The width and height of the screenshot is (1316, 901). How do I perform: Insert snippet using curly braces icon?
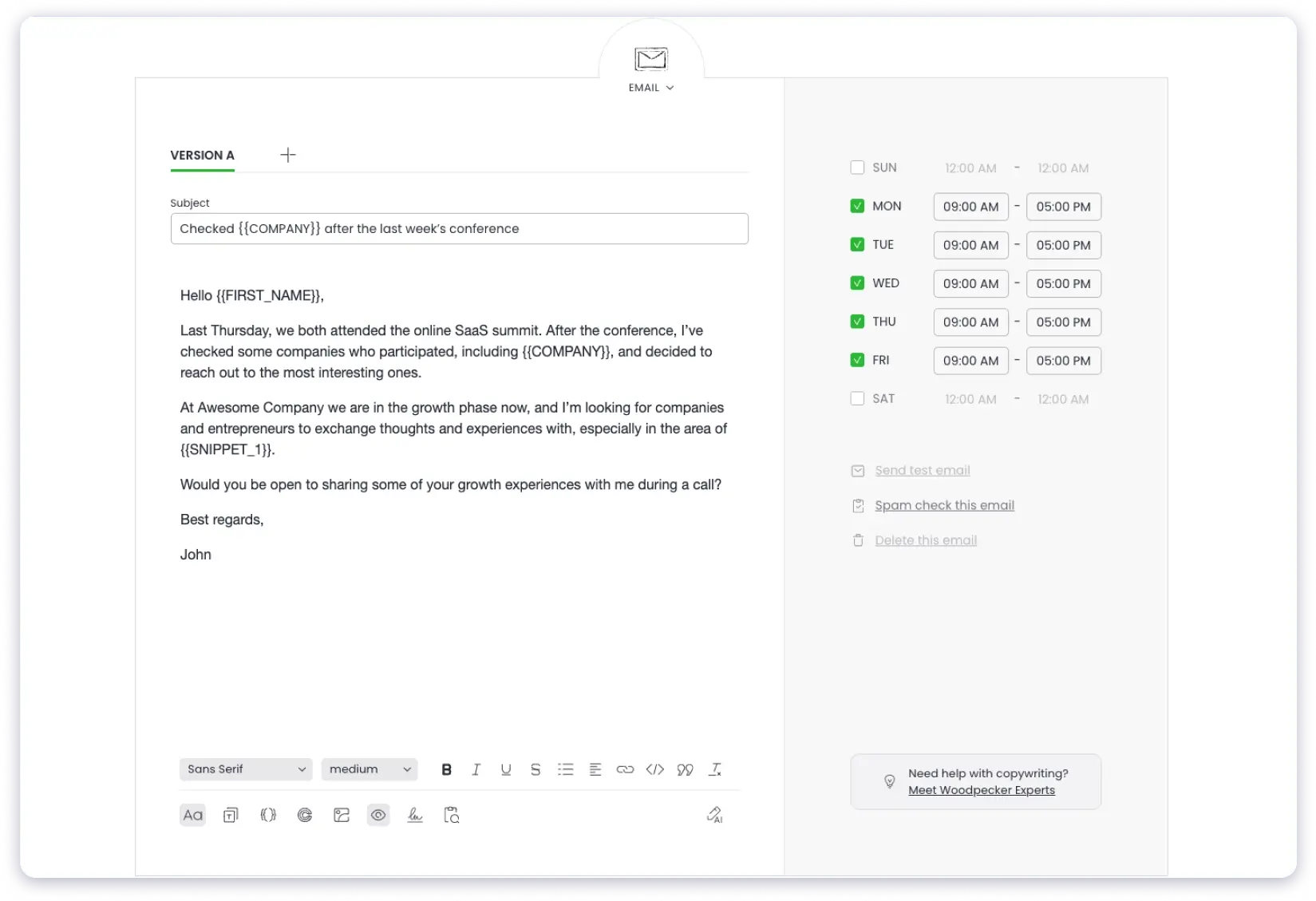[268, 815]
